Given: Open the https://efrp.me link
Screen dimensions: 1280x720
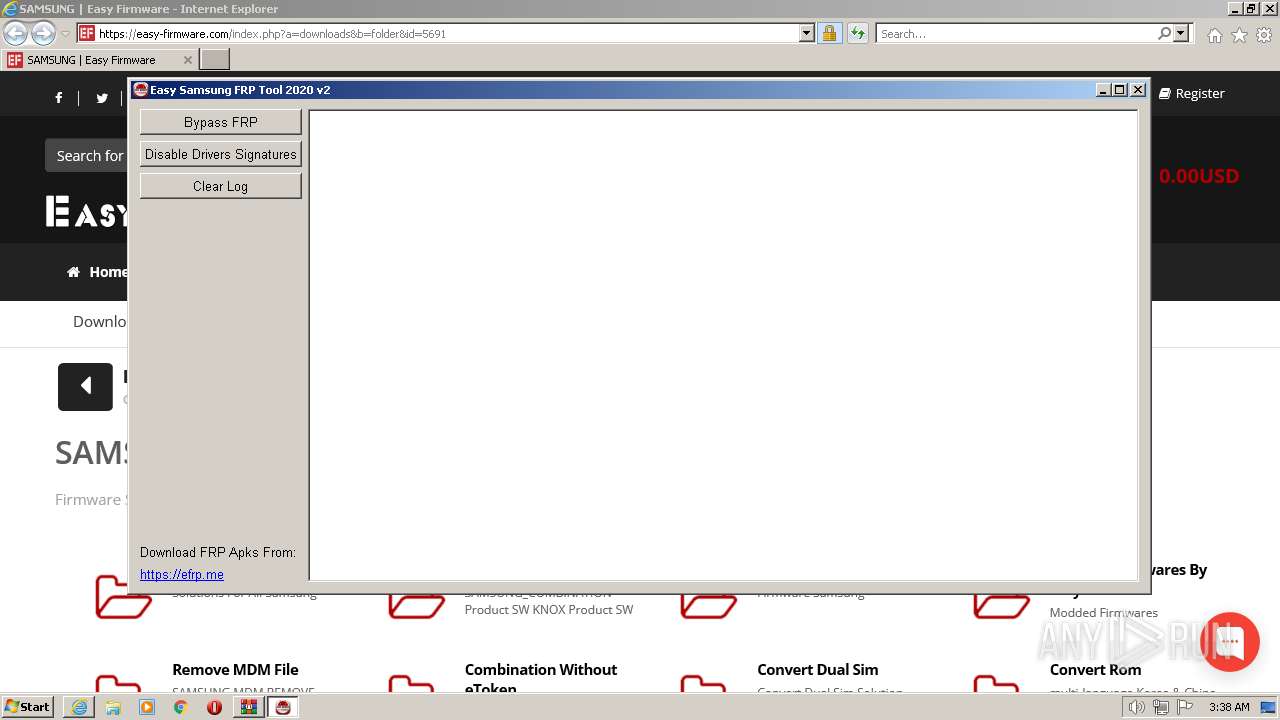Looking at the screenshot, I should pyautogui.click(x=182, y=574).
